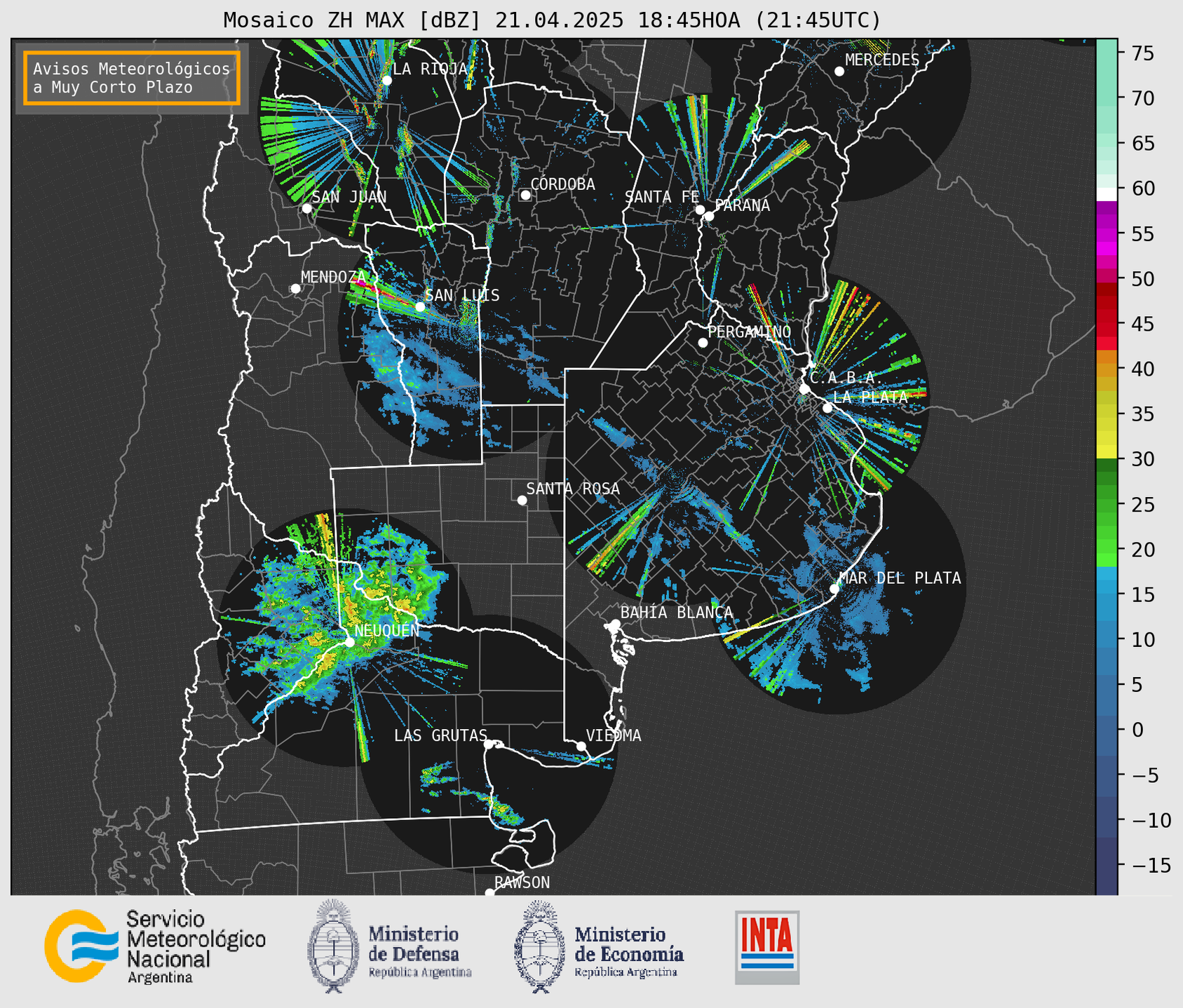1183x1008 pixels.
Task: Click the Avisos Meteorológicos a Muy Corto Plazo box
Action: pyautogui.click(x=132, y=78)
